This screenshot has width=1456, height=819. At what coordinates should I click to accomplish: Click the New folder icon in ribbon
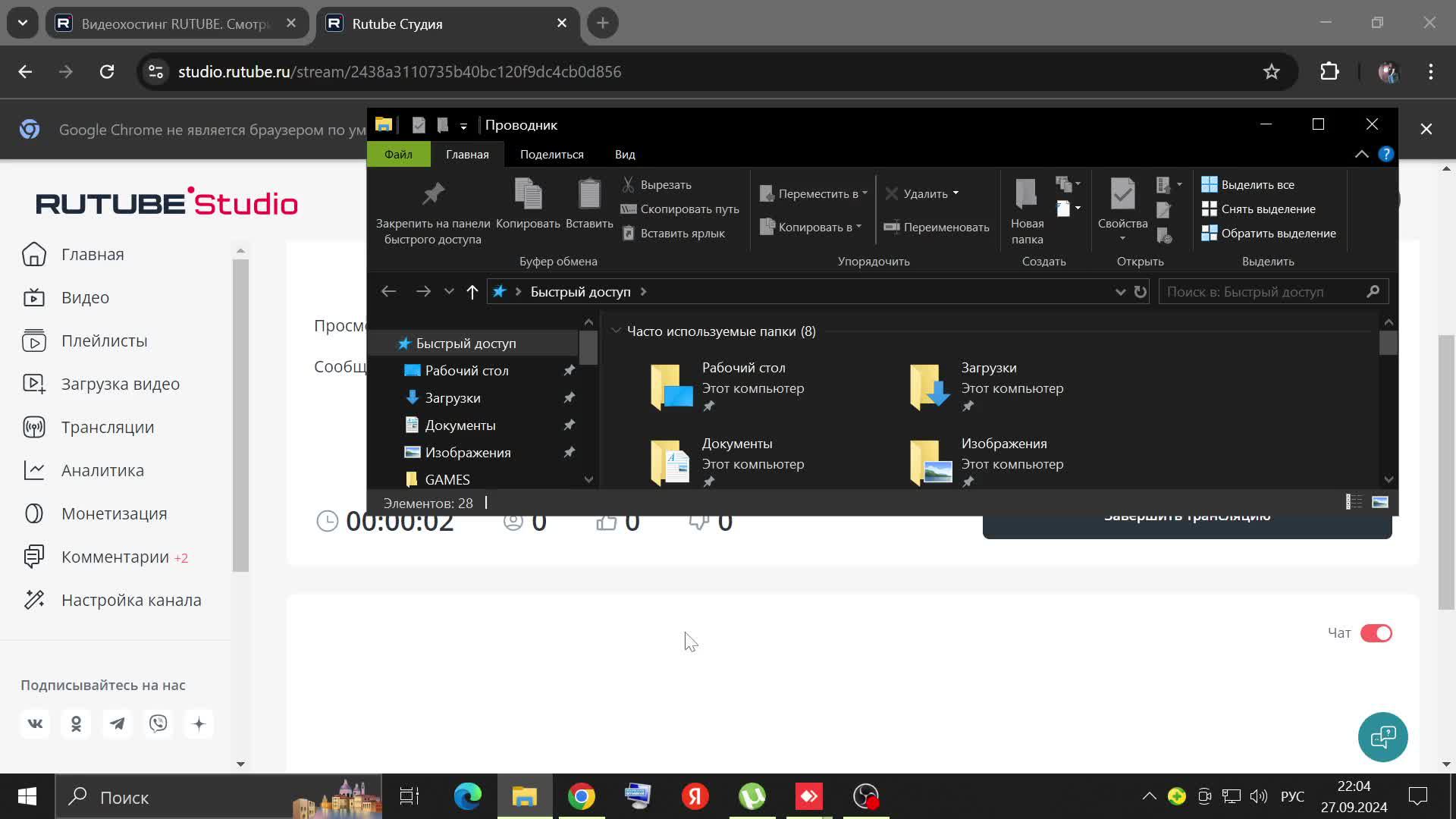[x=1027, y=196]
